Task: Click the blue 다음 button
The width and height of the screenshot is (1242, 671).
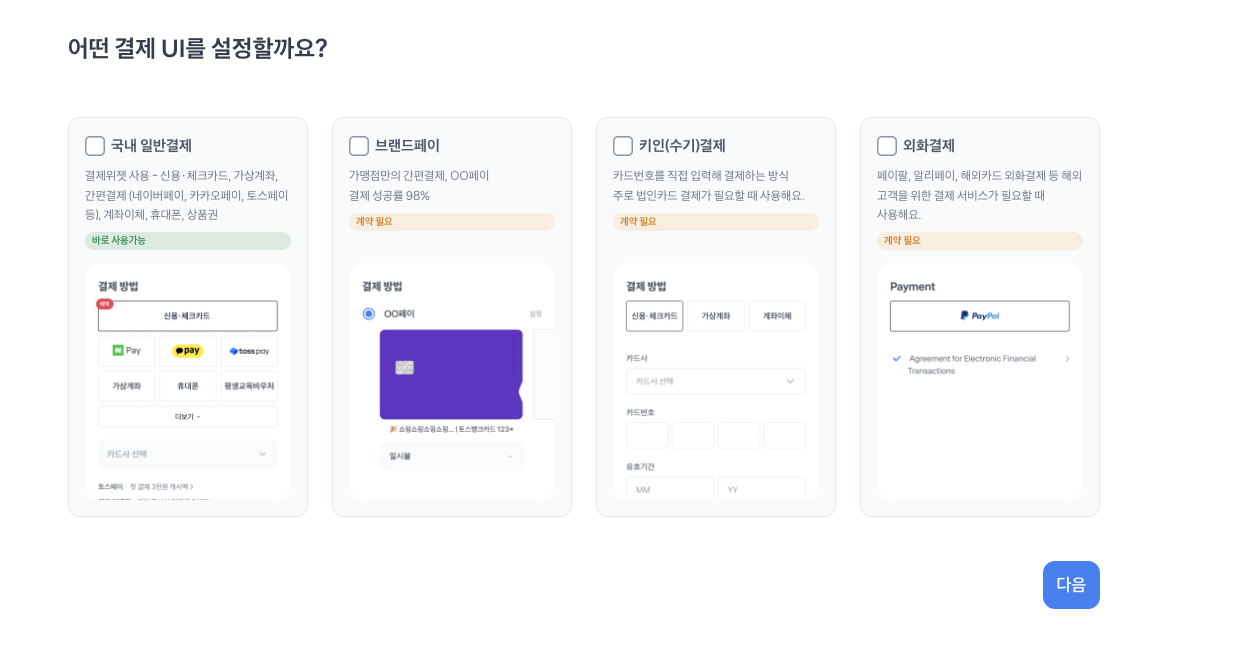Action: click(1071, 585)
